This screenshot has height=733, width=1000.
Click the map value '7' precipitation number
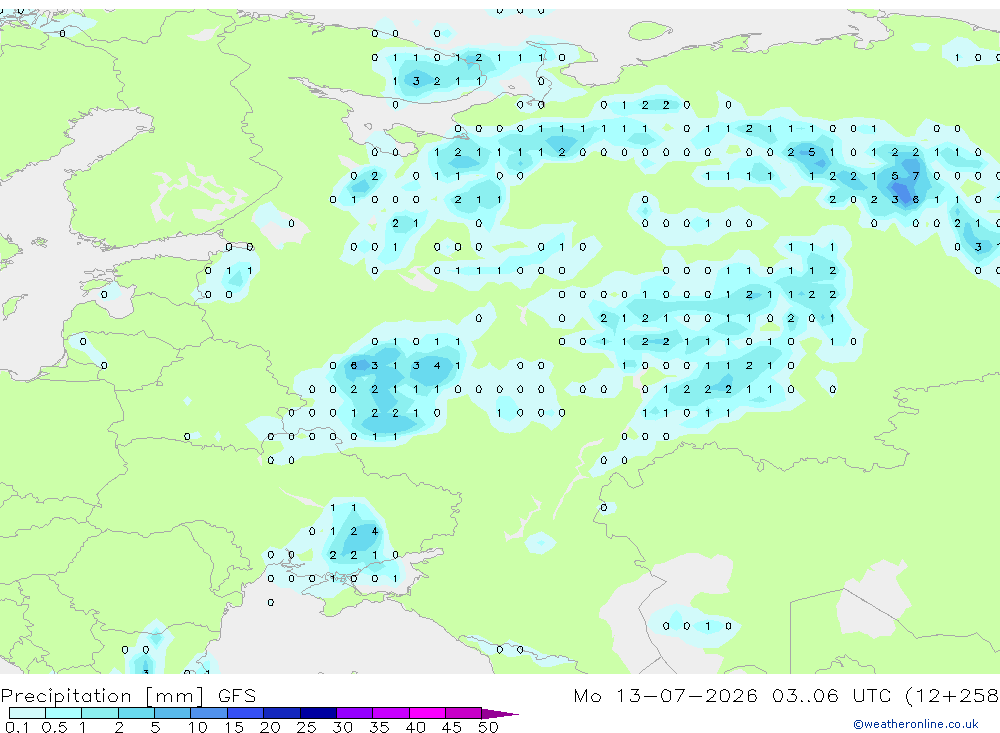pyautogui.click(x=916, y=176)
